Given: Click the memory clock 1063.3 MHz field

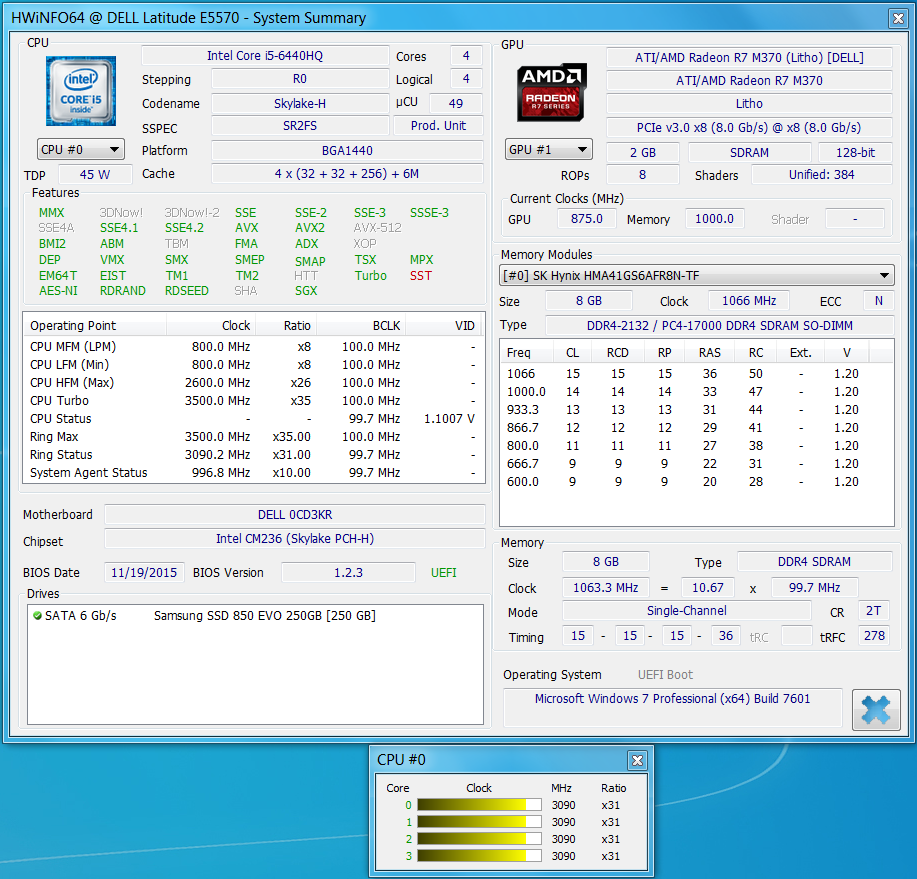Looking at the screenshot, I should [605, 587].
